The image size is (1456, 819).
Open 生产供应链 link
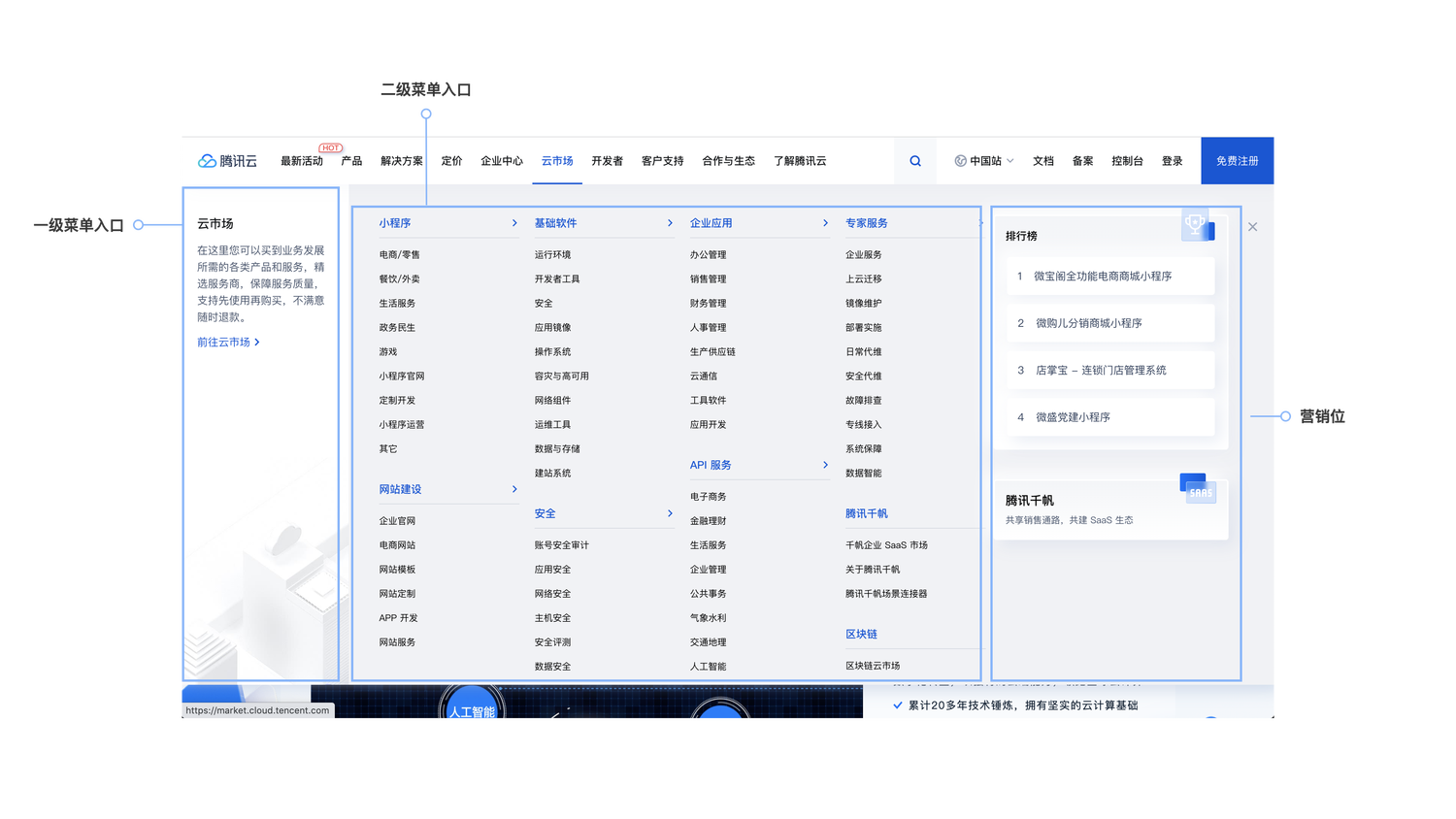712,351
